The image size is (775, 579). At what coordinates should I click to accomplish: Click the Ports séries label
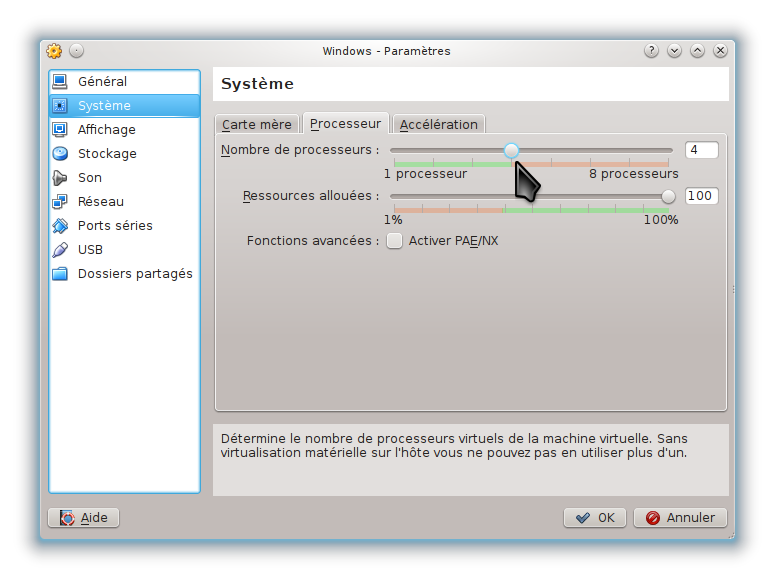115,225
